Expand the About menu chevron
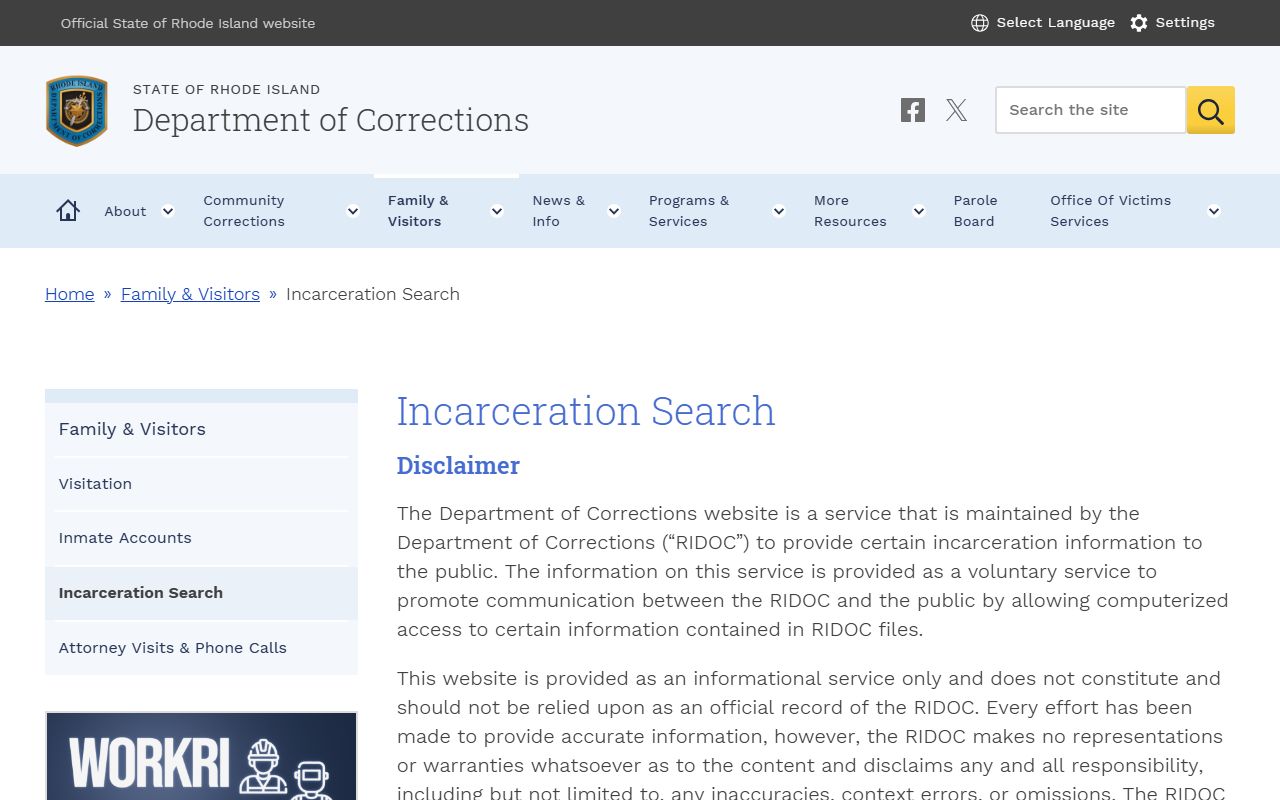The image size is (1280, 800). tap(168, 211)
